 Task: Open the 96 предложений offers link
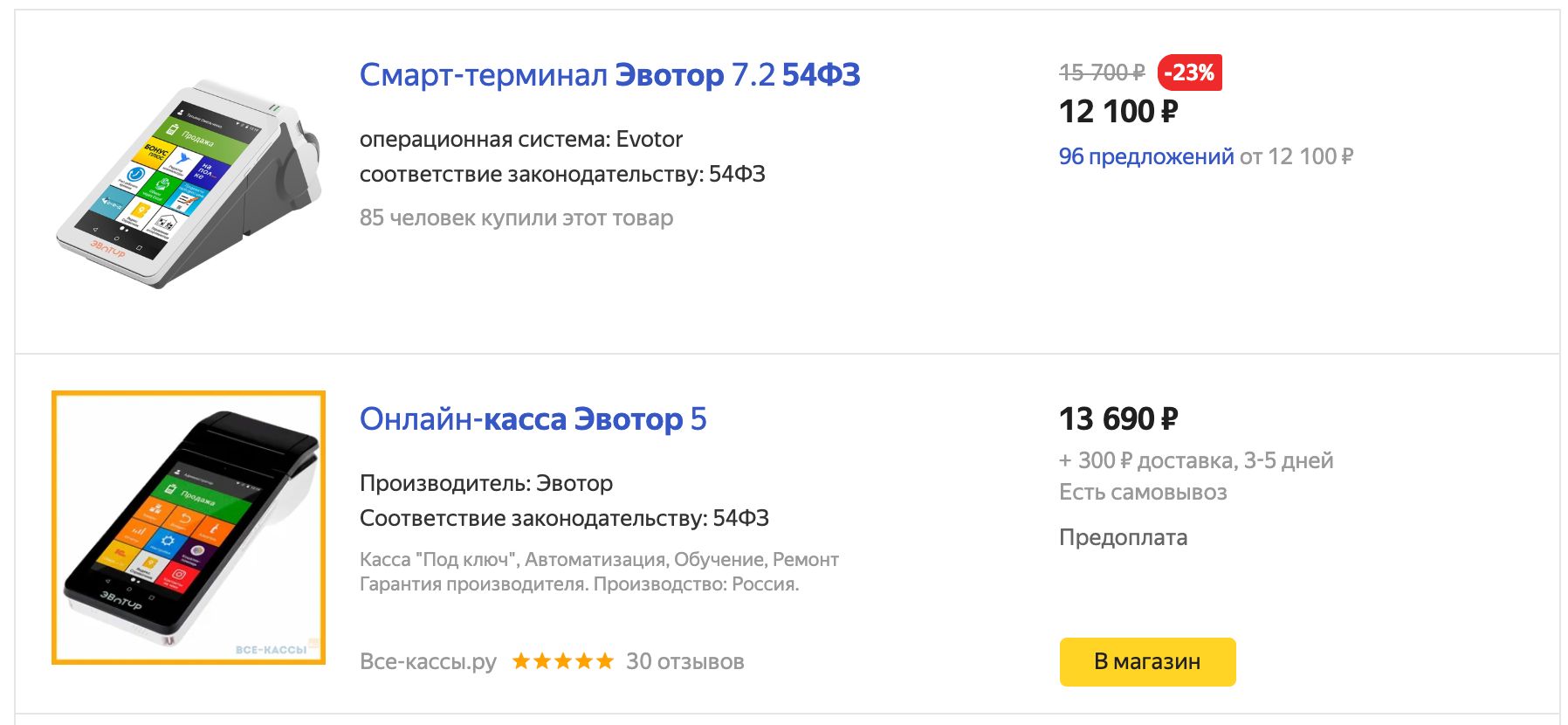click(1145, 156)
